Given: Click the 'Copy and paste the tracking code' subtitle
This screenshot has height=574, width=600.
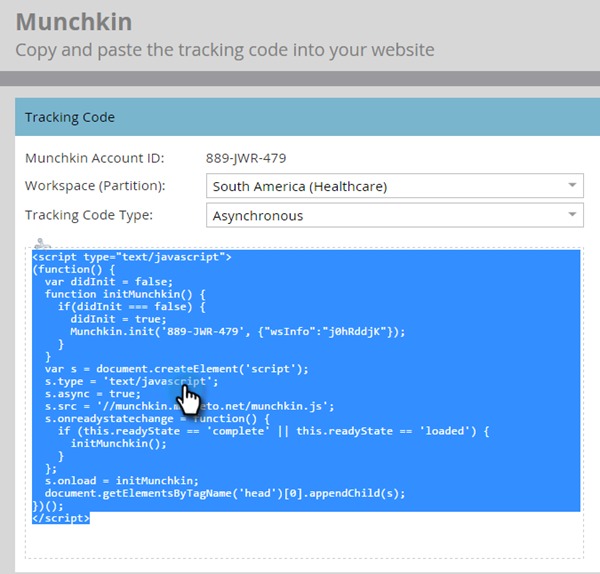Looking at the screenshot, I should [225, 50].
